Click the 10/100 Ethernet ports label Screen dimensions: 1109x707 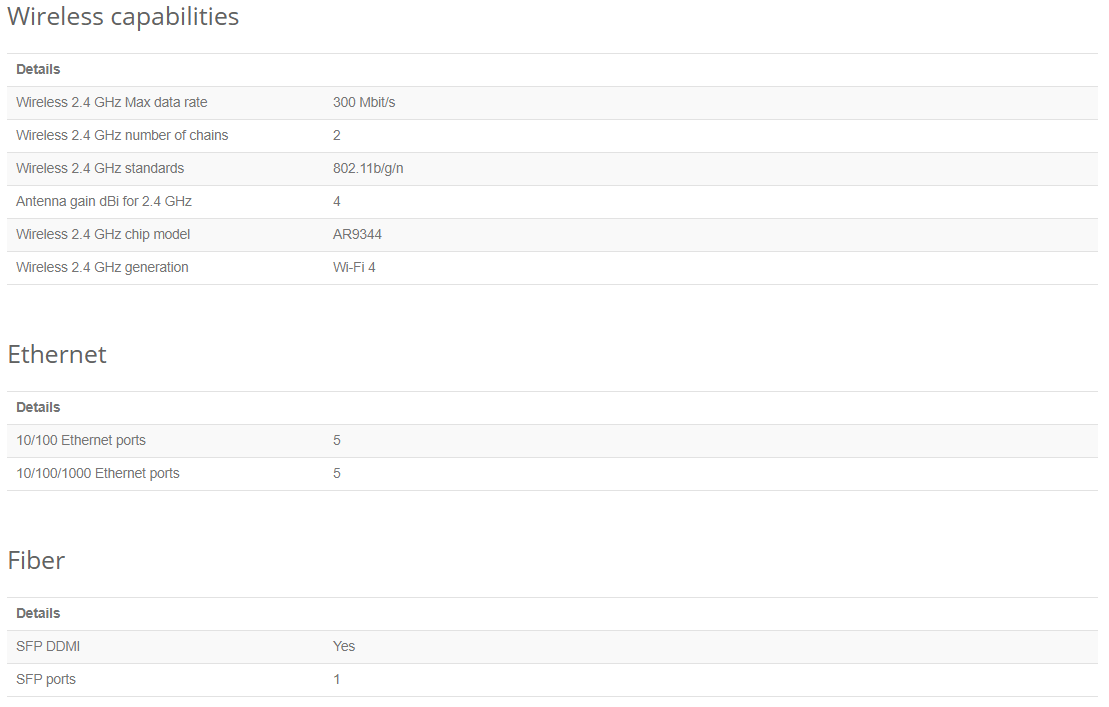(81, 440)
